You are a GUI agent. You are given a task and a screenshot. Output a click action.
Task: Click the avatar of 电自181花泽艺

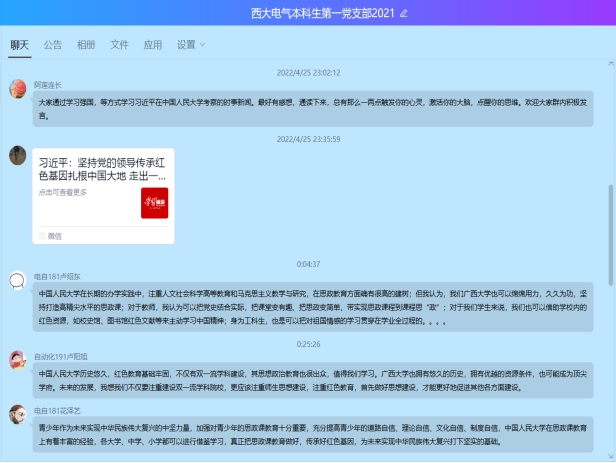(x=18, y=414)
